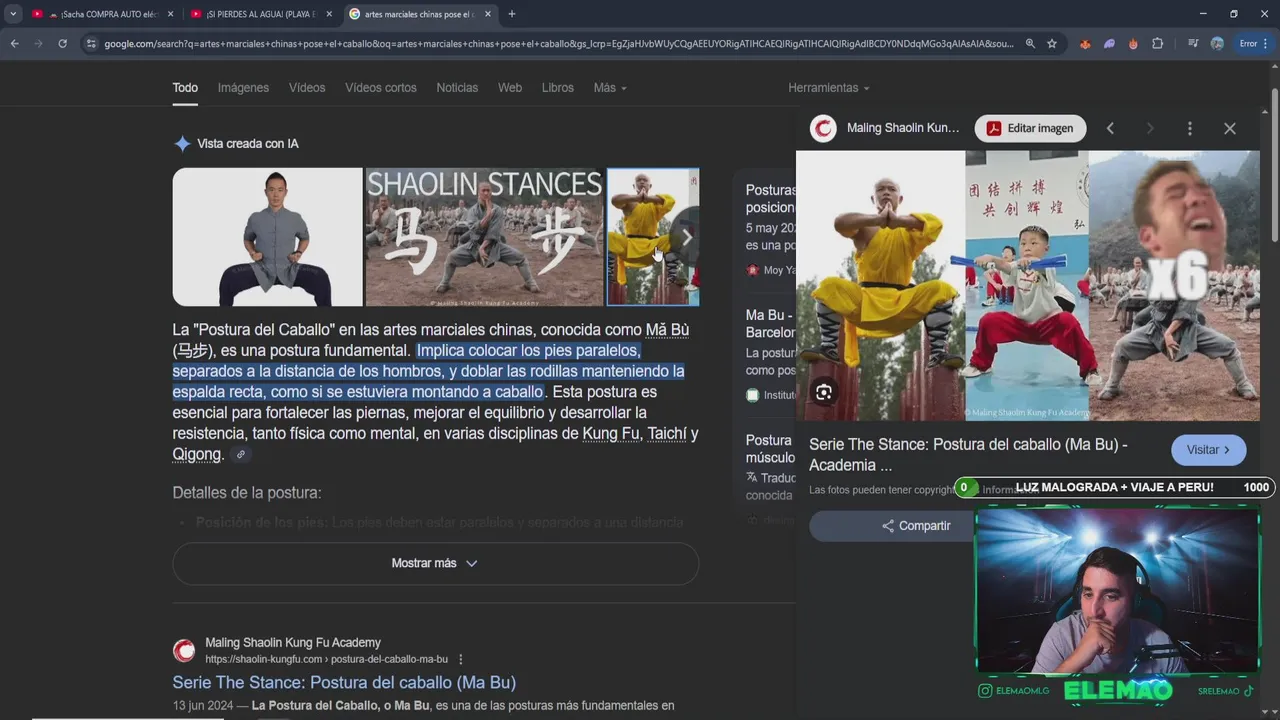The image size is (1280, 720).
Task: Open the Ma Bu - Barcelona result title
Action: pos(770,324)
